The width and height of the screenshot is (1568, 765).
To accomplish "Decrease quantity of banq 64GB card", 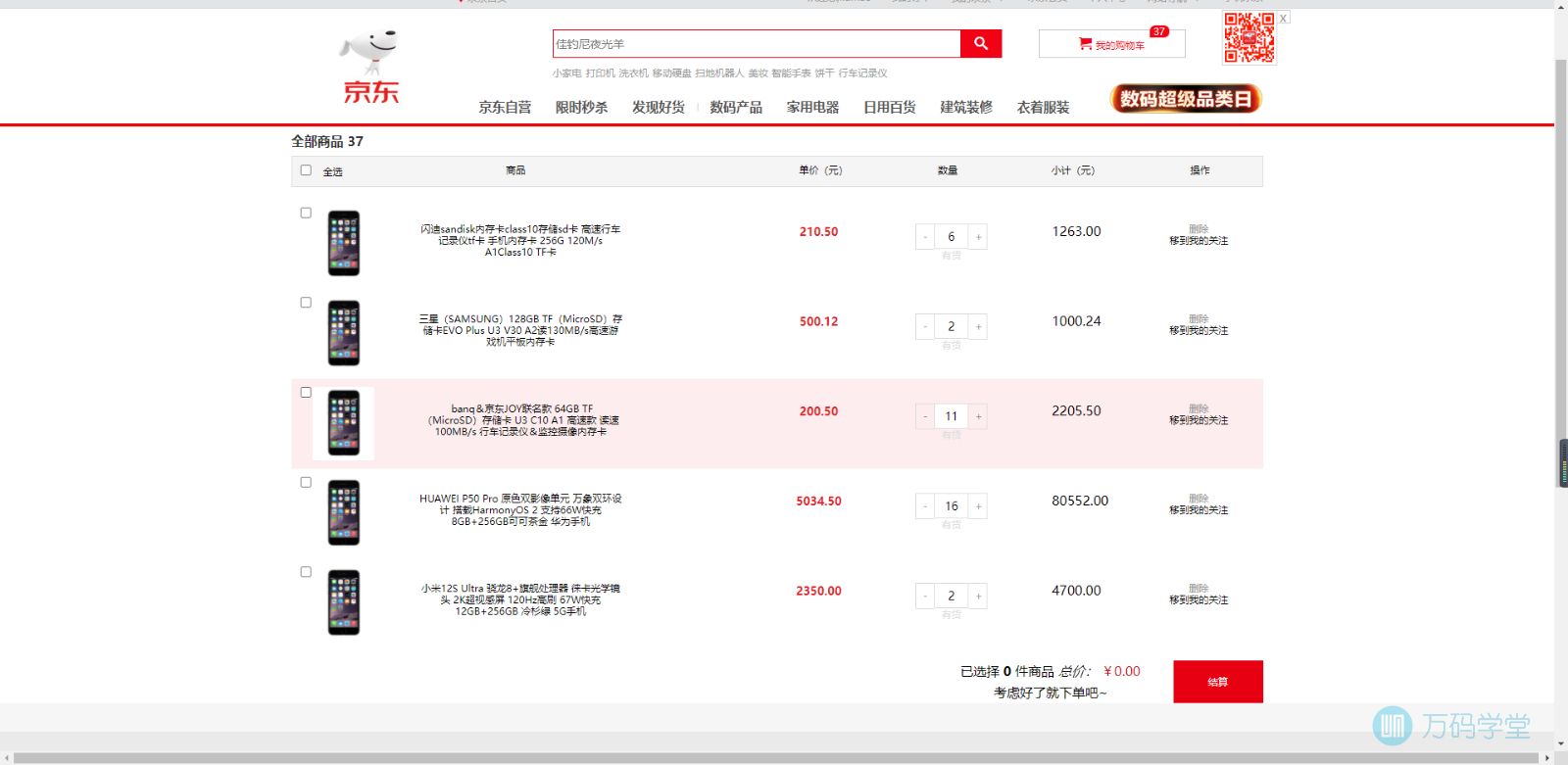I will click(x=925, y=416).
